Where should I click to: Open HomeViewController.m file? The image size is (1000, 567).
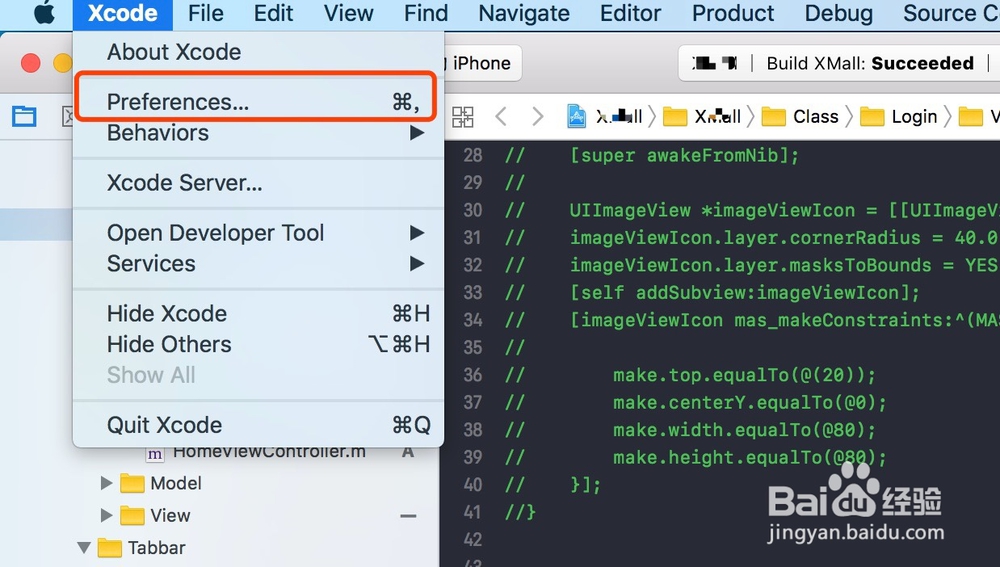pyautogui.click(x=269, y=452)
